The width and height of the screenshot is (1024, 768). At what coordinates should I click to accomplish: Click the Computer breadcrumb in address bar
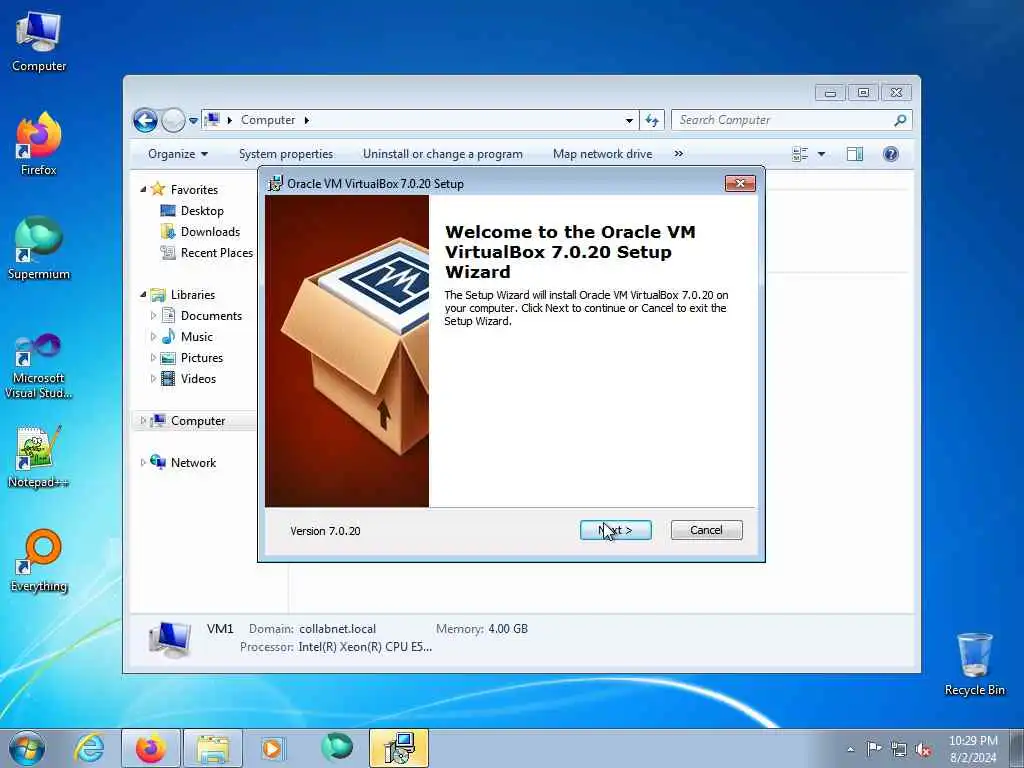click(268, 120)
